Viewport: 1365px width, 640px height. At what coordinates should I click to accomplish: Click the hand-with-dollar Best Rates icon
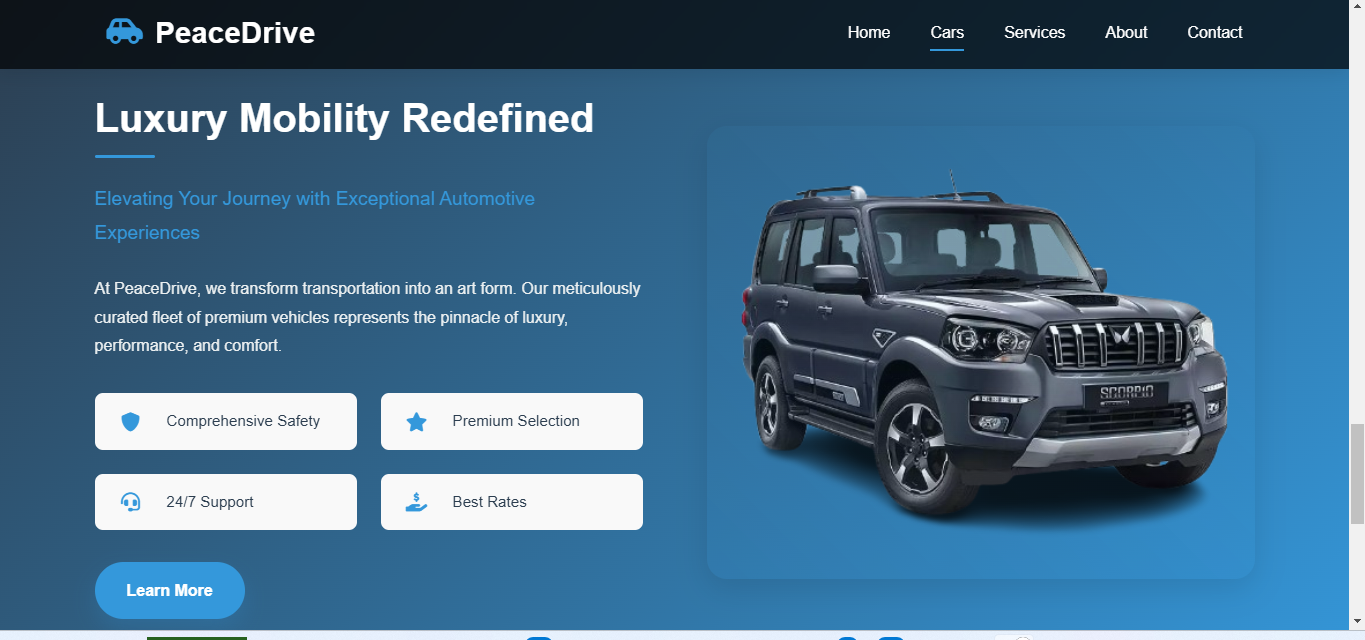[416, 502]
